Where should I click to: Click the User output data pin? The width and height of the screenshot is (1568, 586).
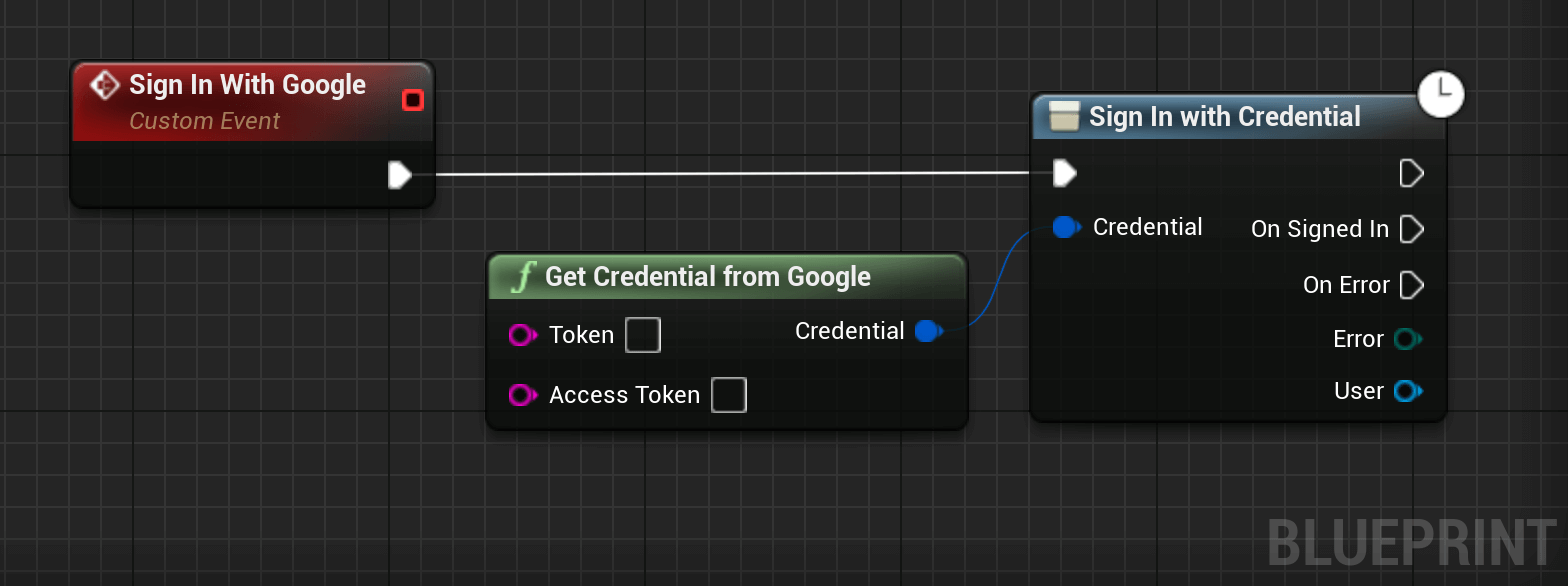pos(1408,391)
